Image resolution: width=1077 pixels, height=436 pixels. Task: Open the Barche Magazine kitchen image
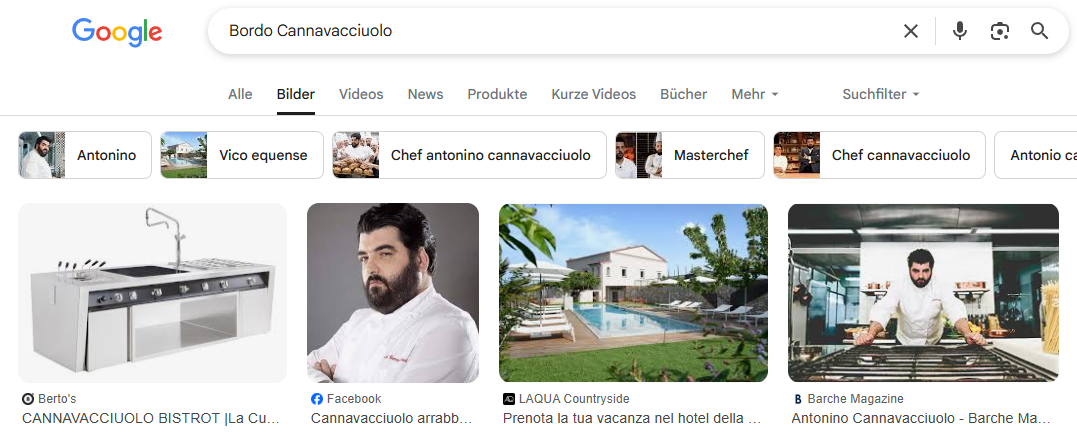923,292
